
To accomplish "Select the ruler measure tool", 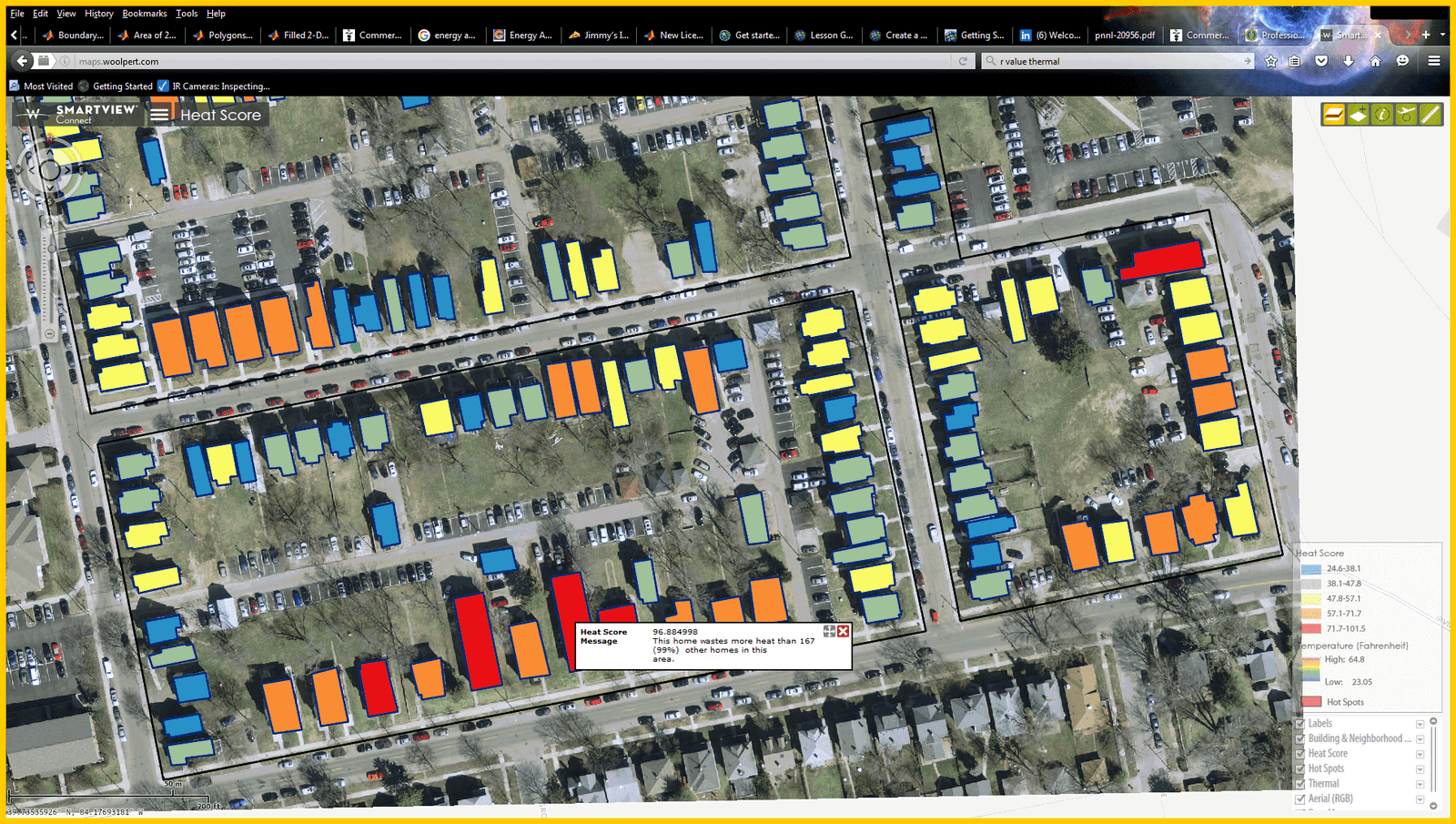I will [1431, 115].
